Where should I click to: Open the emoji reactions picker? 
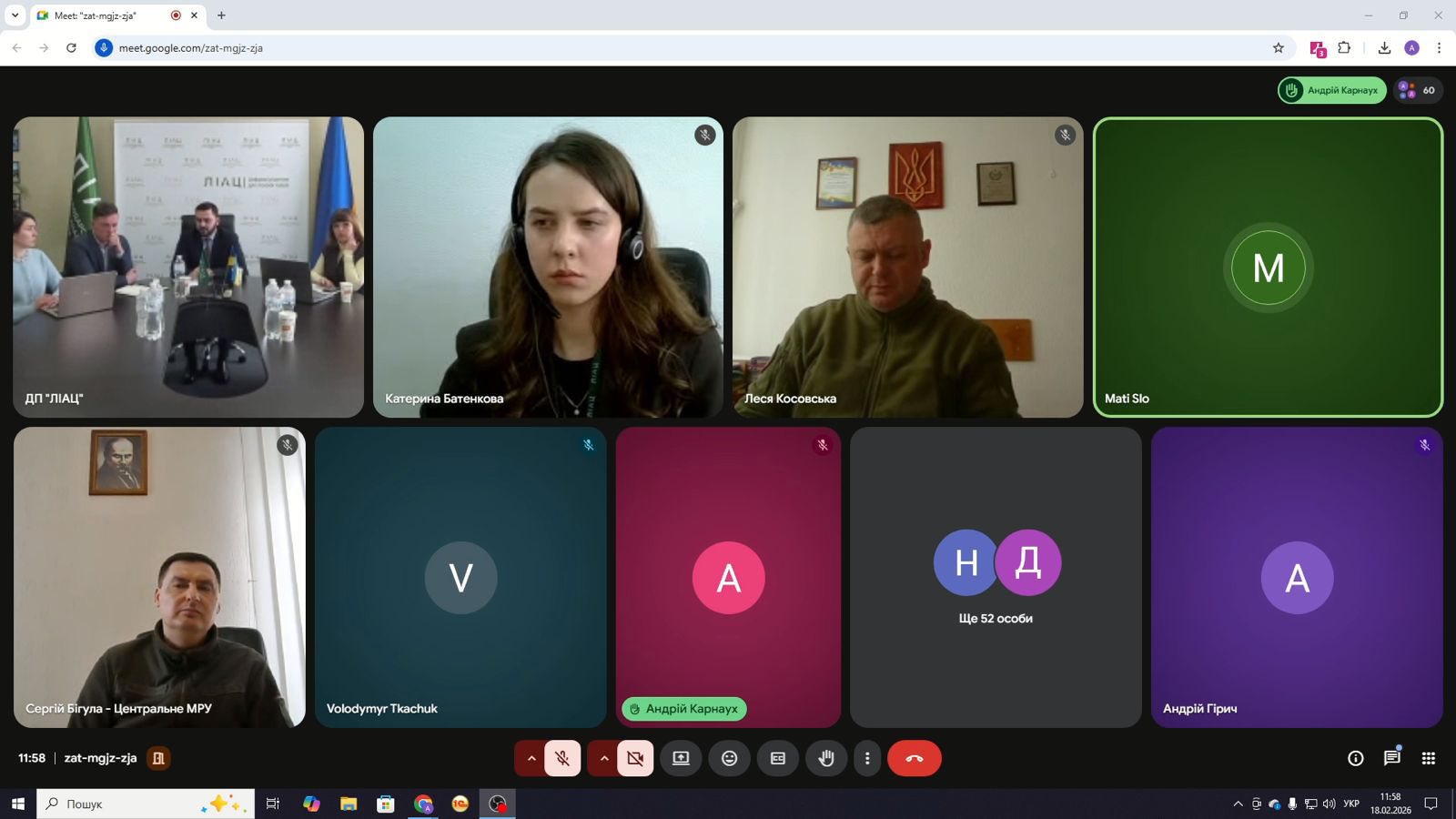729,758
